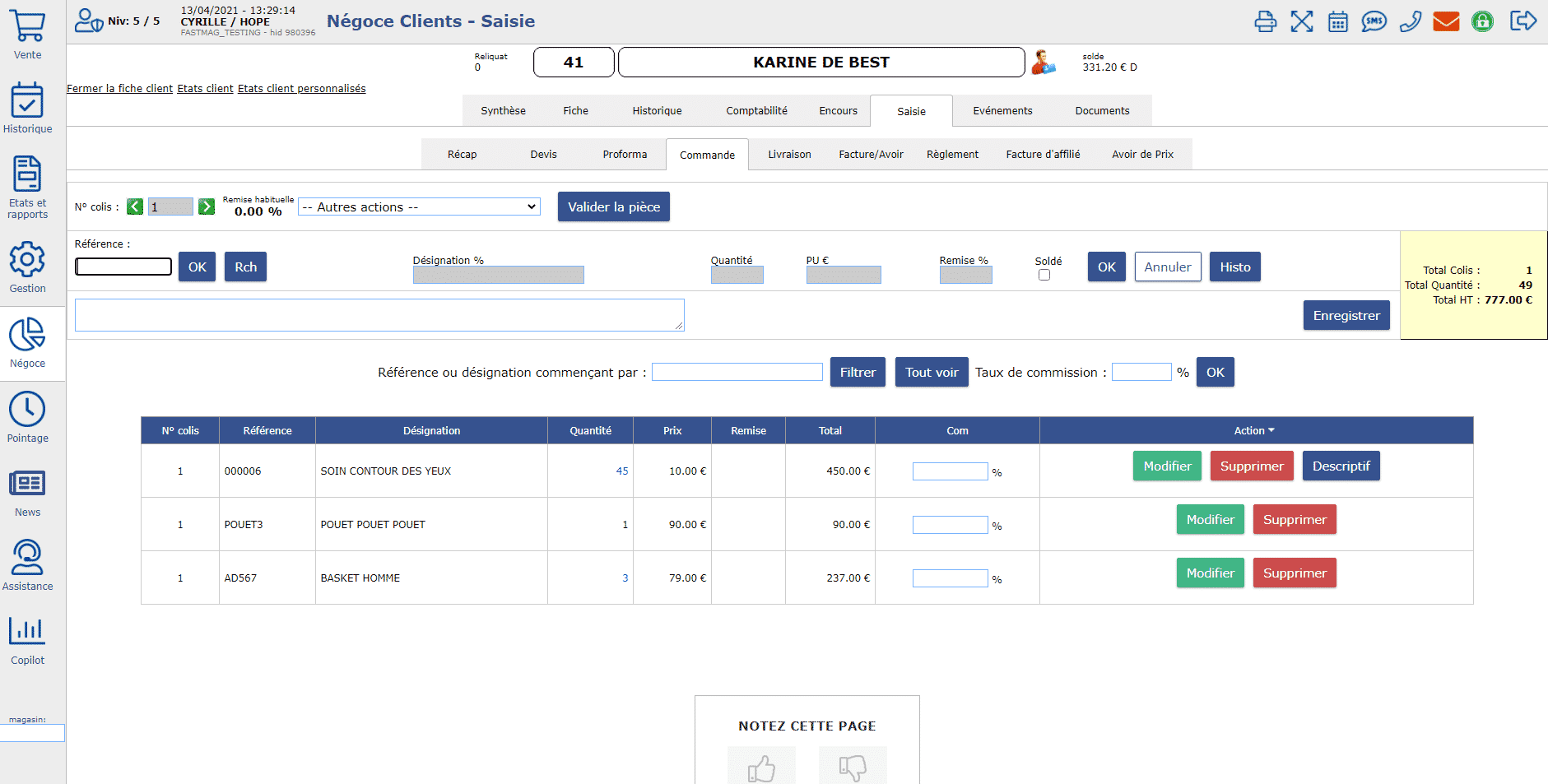The image size is (1548, 784).
Task: Open the Pointage clock icon
Action: tap(27, 410)
